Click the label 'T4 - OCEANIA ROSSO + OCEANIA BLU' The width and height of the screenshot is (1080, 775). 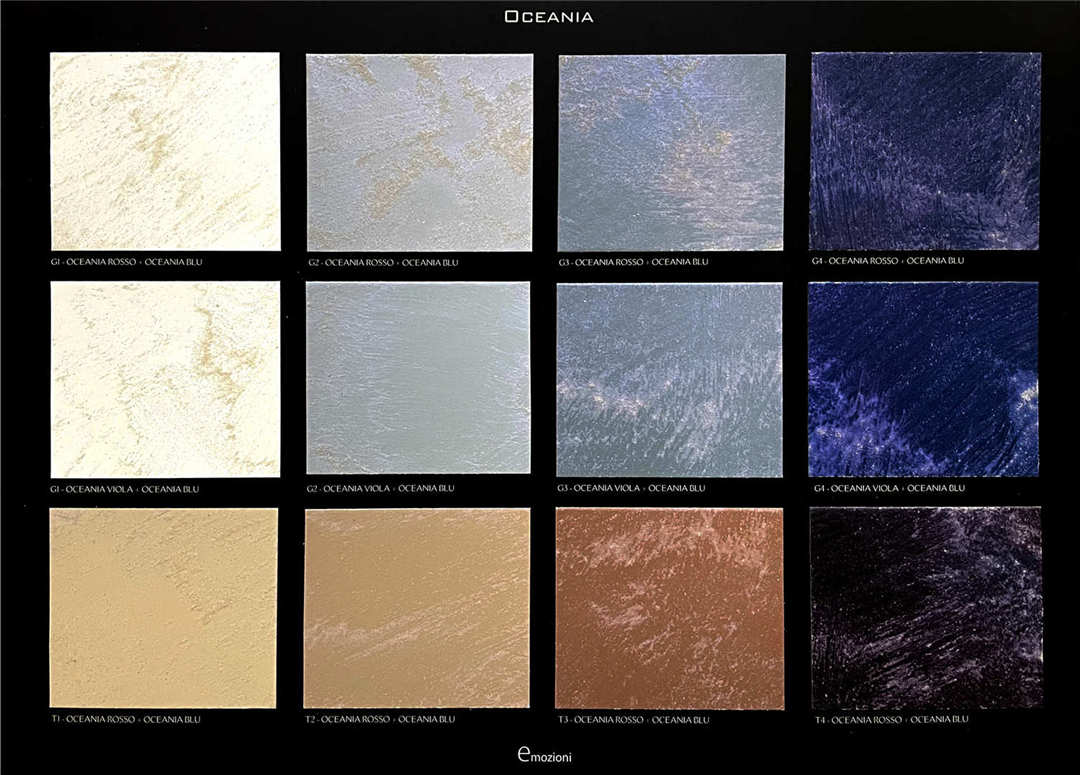892,719
